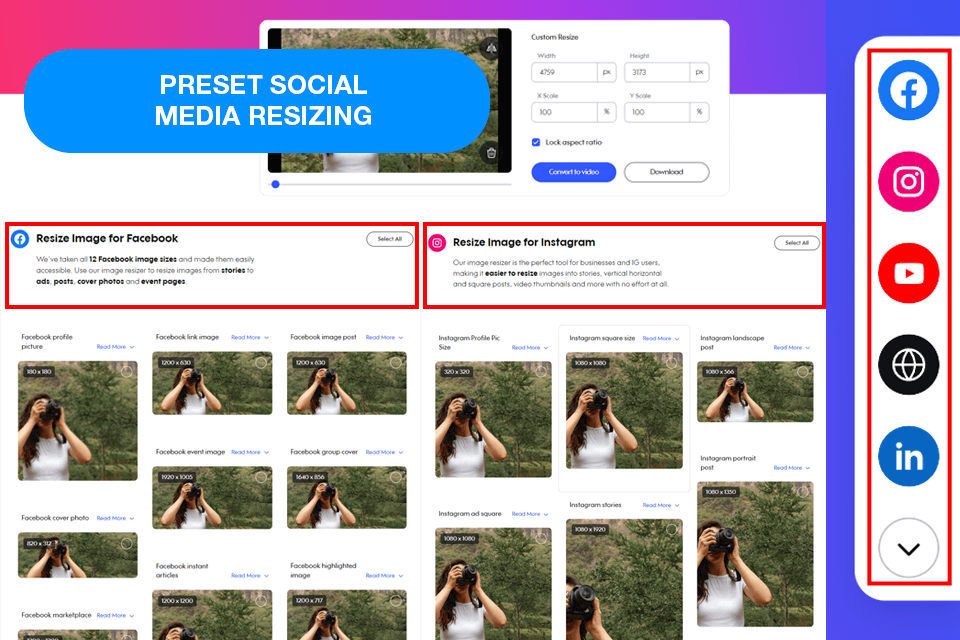Select the Instagram landscape post circle
Screen dimensions: 960x640
click(x=803, y=371)
